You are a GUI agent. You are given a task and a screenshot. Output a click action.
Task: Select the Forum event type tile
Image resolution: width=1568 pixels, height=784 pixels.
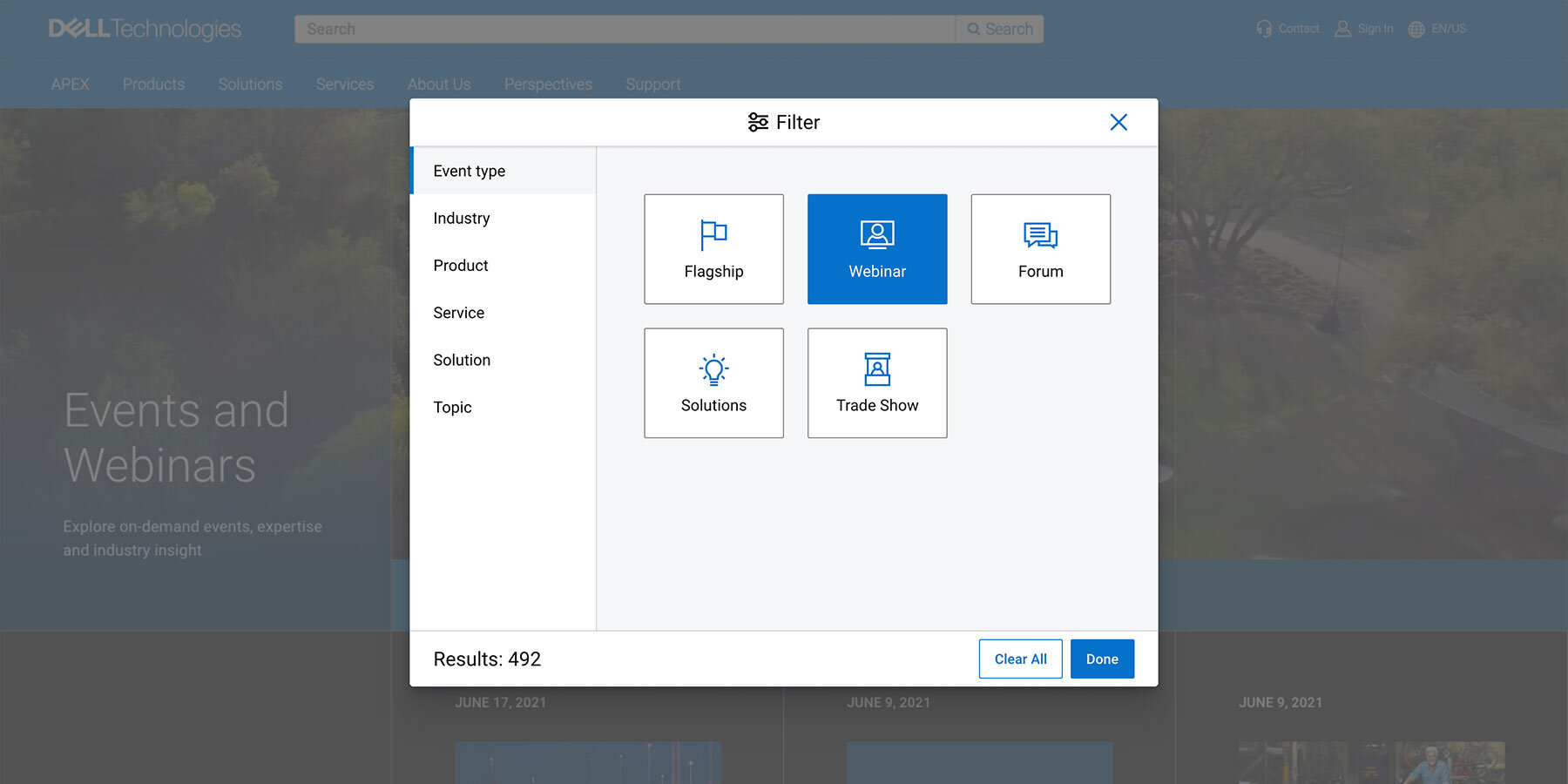pyautogui.click(x=1041, y=249)
